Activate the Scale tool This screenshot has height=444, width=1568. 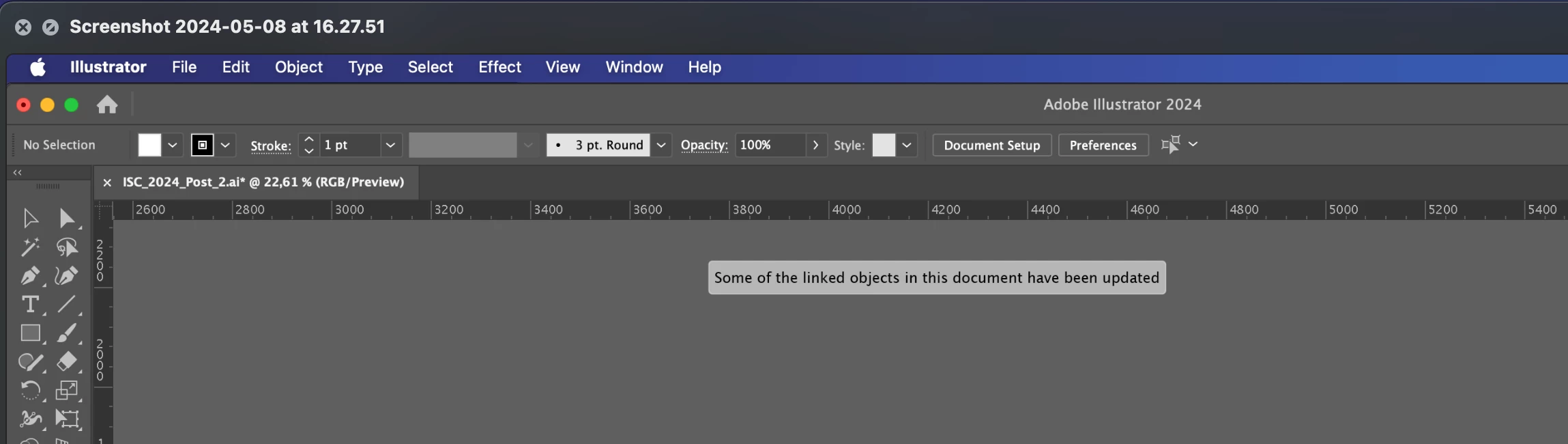67,390
